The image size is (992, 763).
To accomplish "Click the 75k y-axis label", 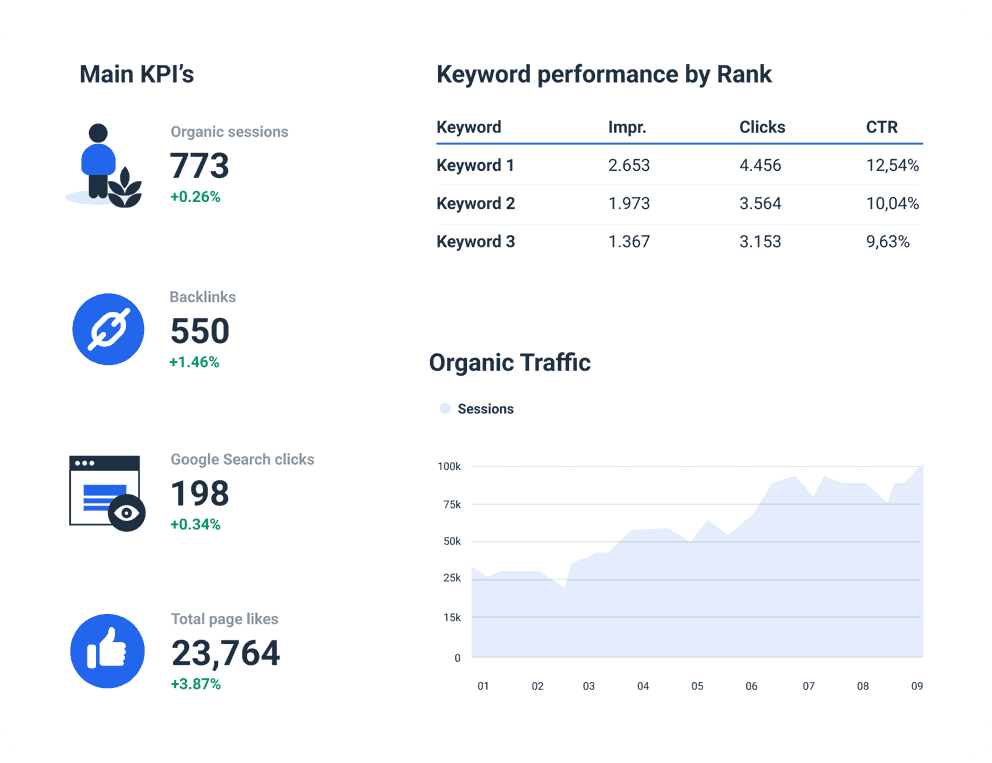I will point(452,504).
